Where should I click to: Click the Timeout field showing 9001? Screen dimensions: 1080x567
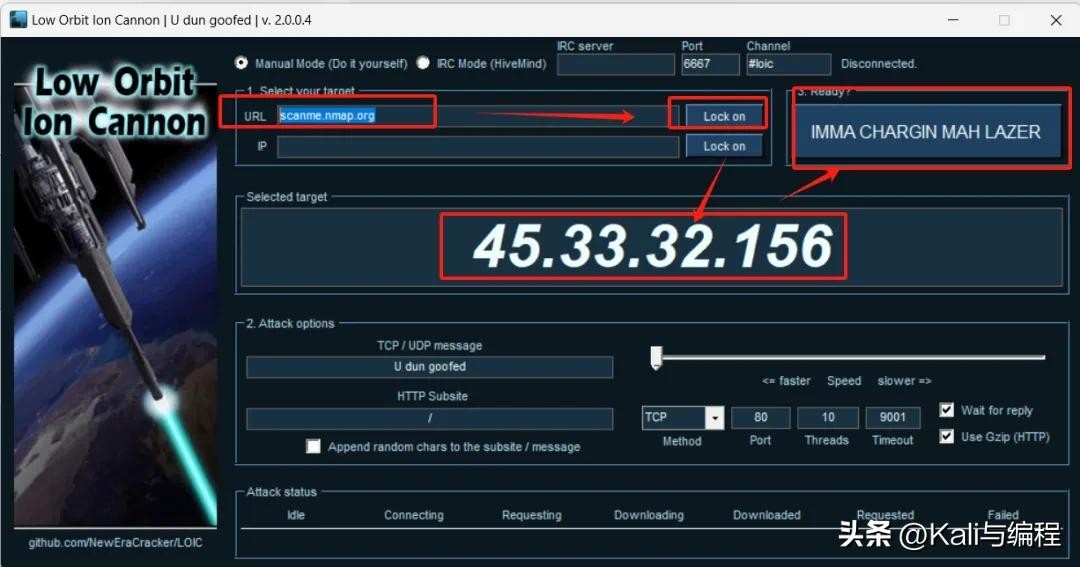point(892,417)
